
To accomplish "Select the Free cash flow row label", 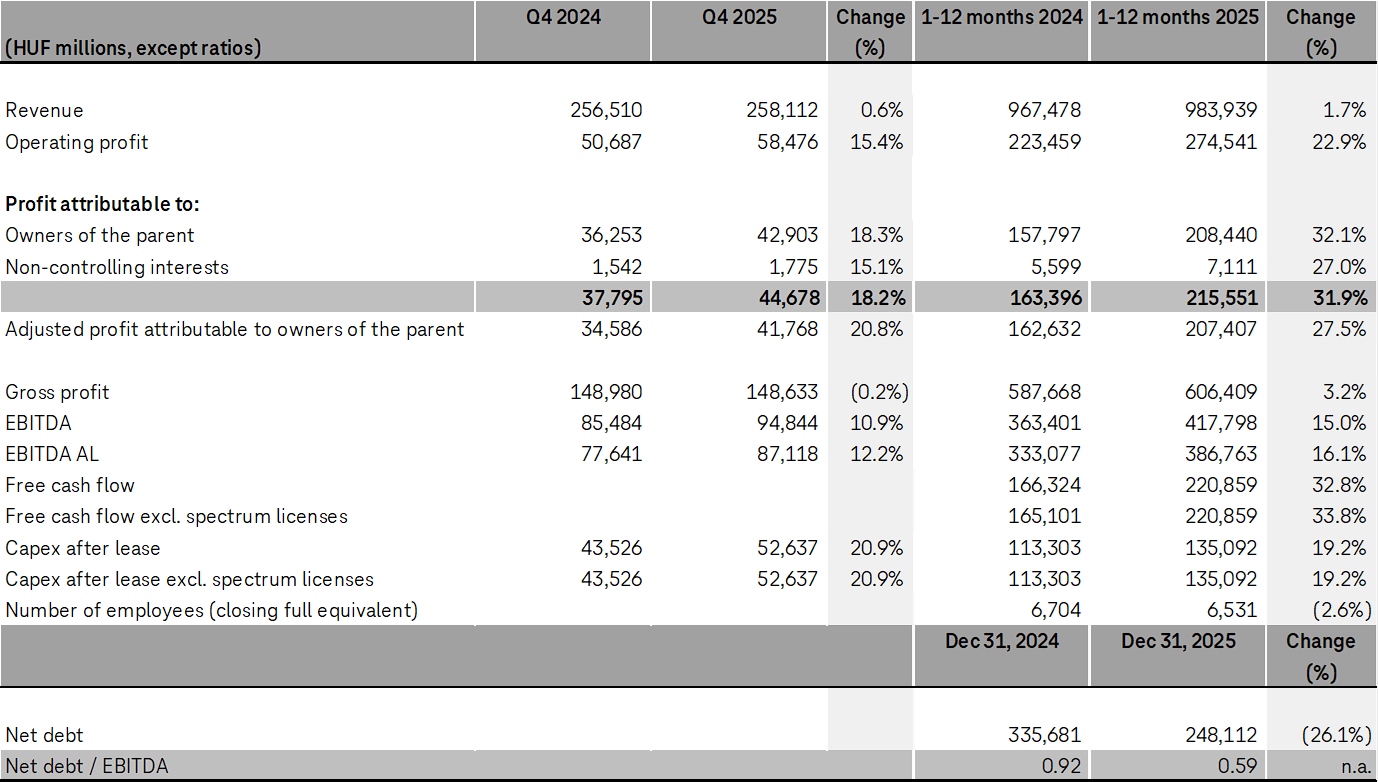I will [x=70, y=485].
